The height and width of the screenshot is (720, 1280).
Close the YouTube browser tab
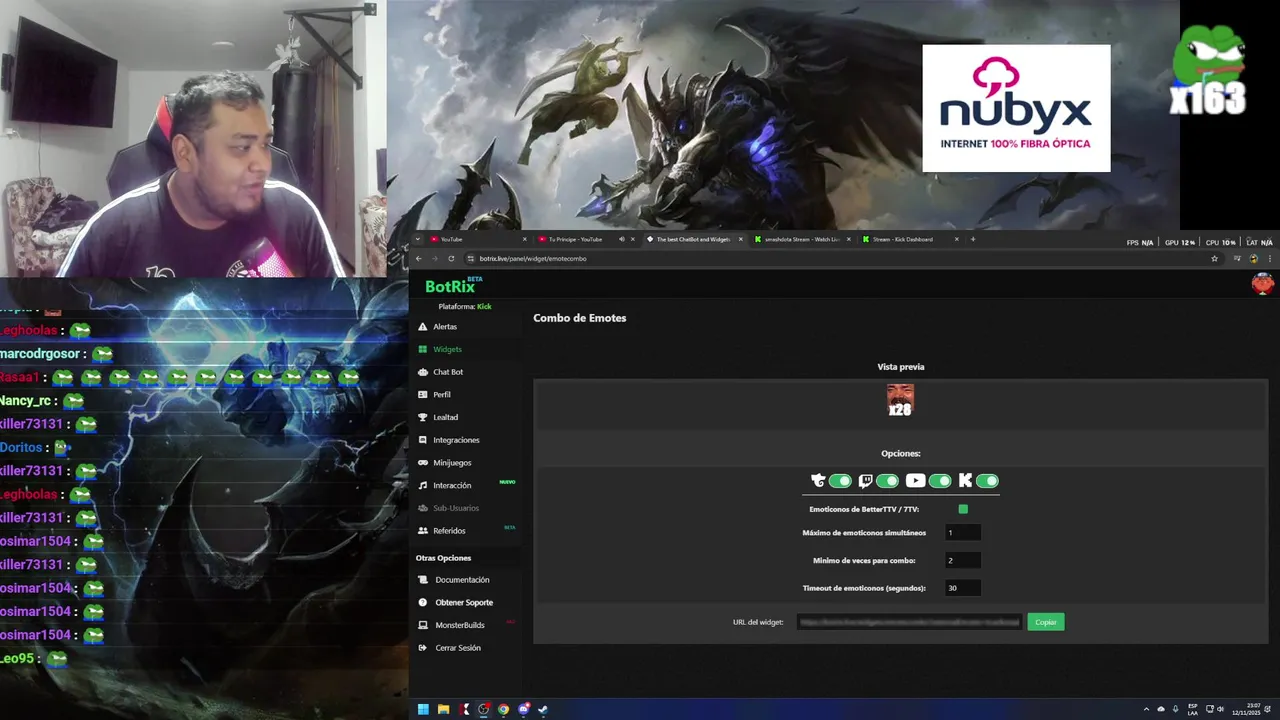[524, 239]
